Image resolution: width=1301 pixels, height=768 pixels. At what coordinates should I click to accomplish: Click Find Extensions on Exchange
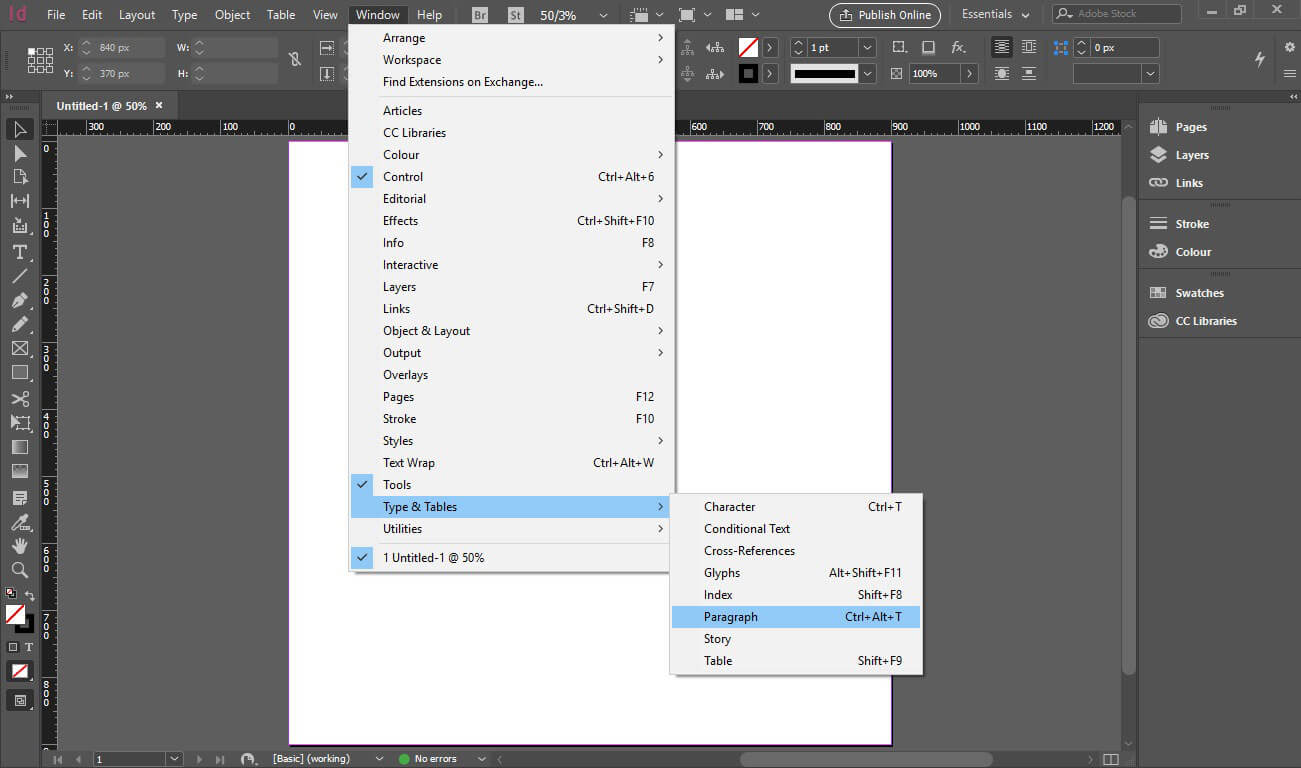pyautogui.click(x=512, y=82)
